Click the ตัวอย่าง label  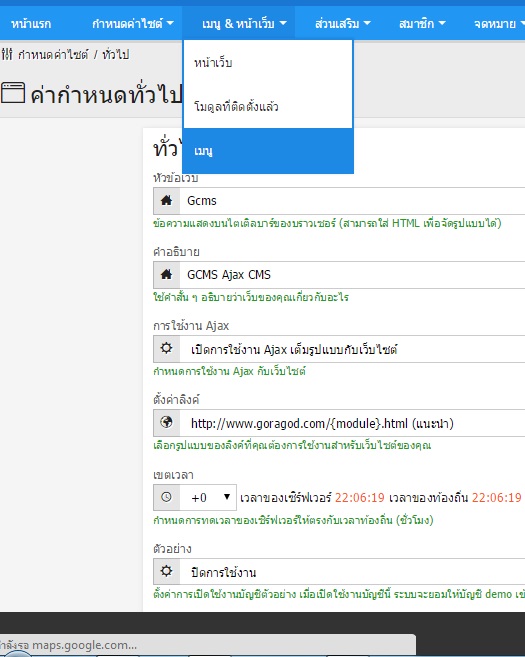click(x=172, y=548)
